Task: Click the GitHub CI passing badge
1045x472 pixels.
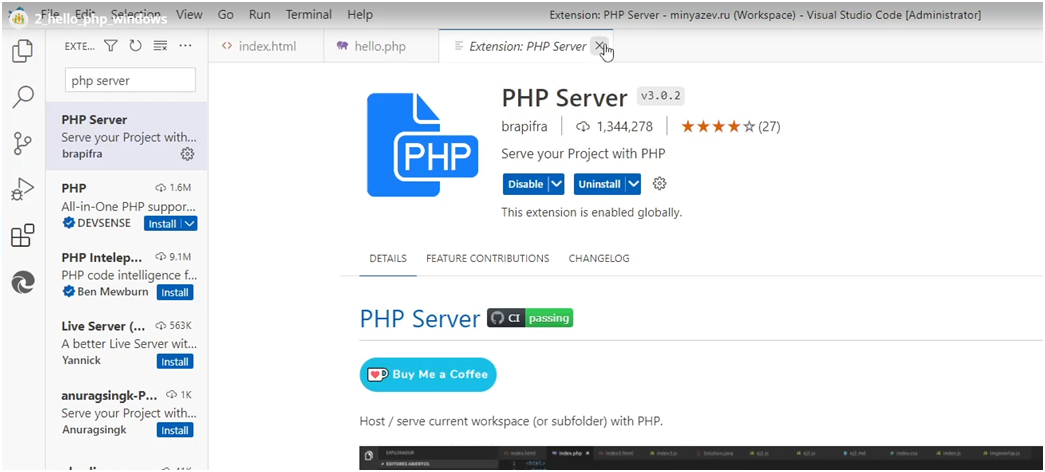Action: (530, 318)
